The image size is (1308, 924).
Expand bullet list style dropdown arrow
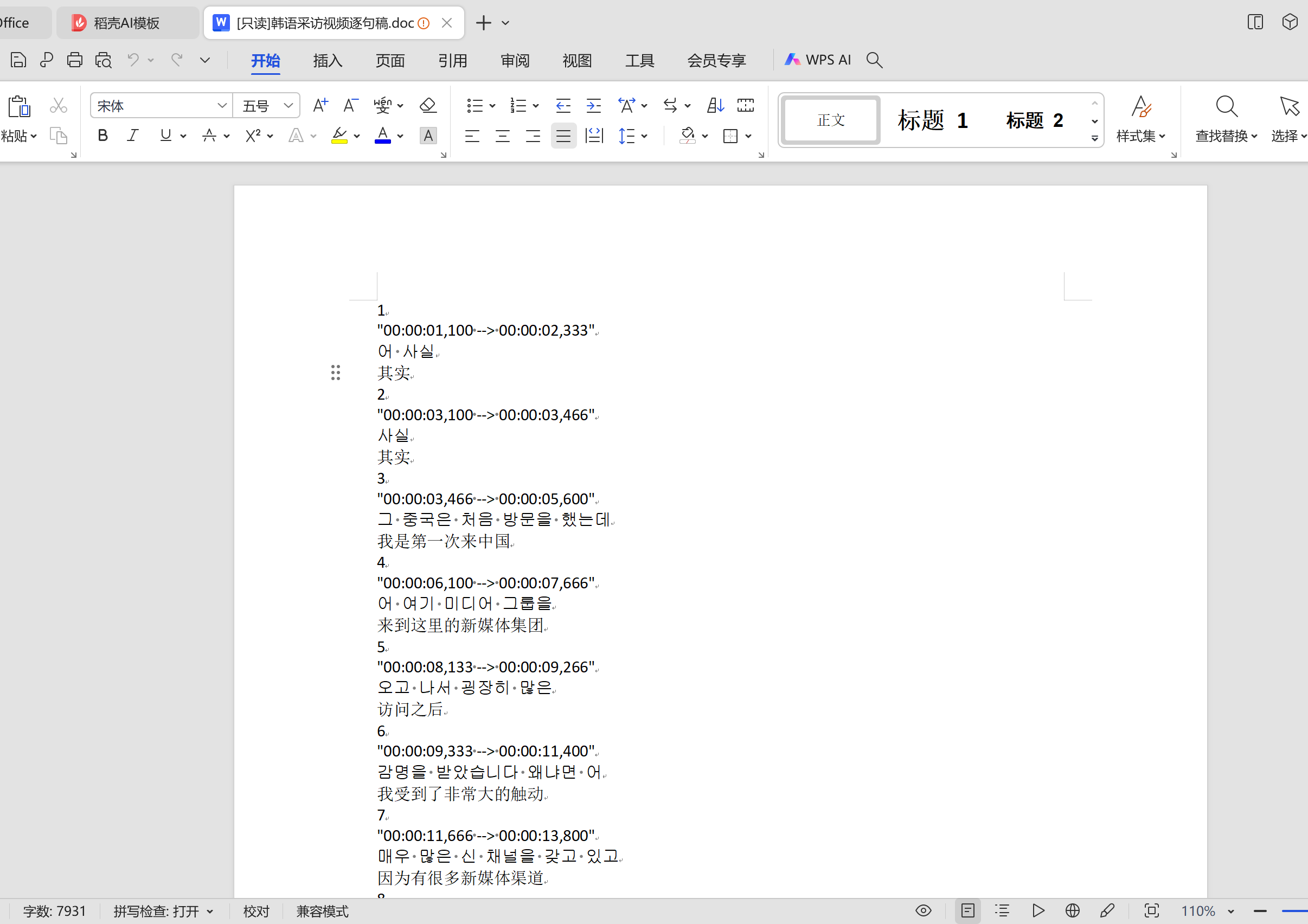click(x=493, y=106)
